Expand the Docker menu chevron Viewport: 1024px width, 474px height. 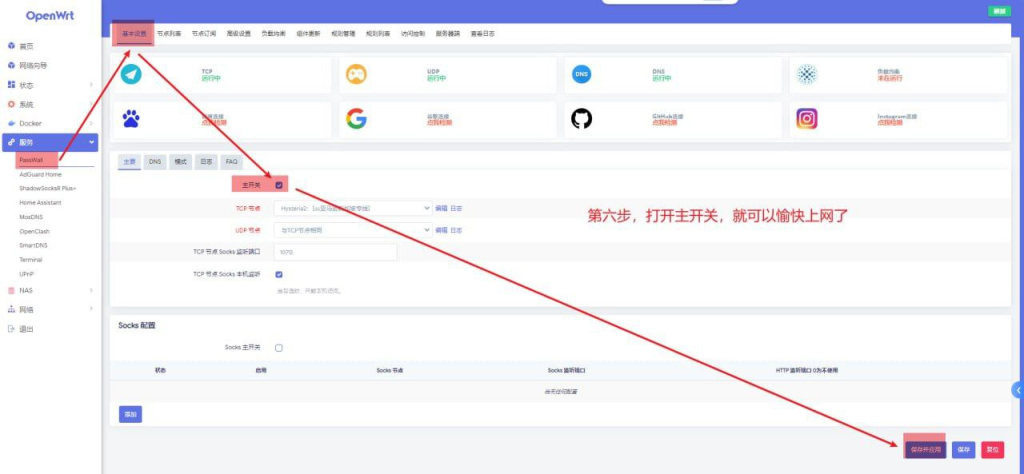pos(91,123)
